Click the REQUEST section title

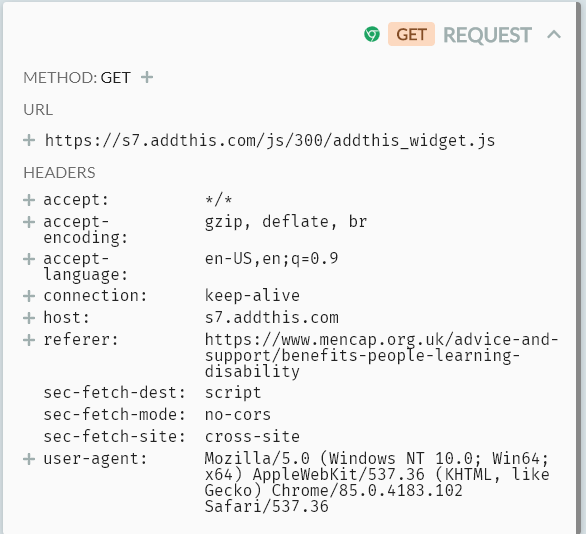(x=487, y=35)
